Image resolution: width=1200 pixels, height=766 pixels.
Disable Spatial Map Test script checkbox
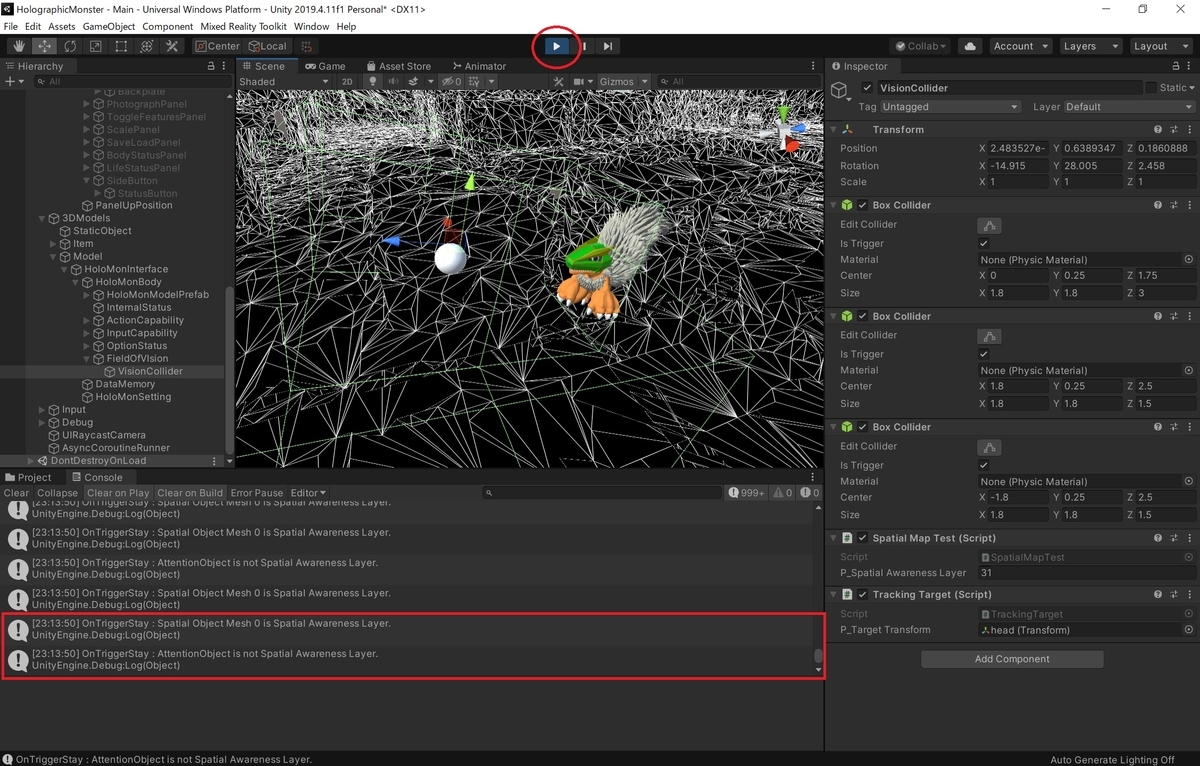863,538
